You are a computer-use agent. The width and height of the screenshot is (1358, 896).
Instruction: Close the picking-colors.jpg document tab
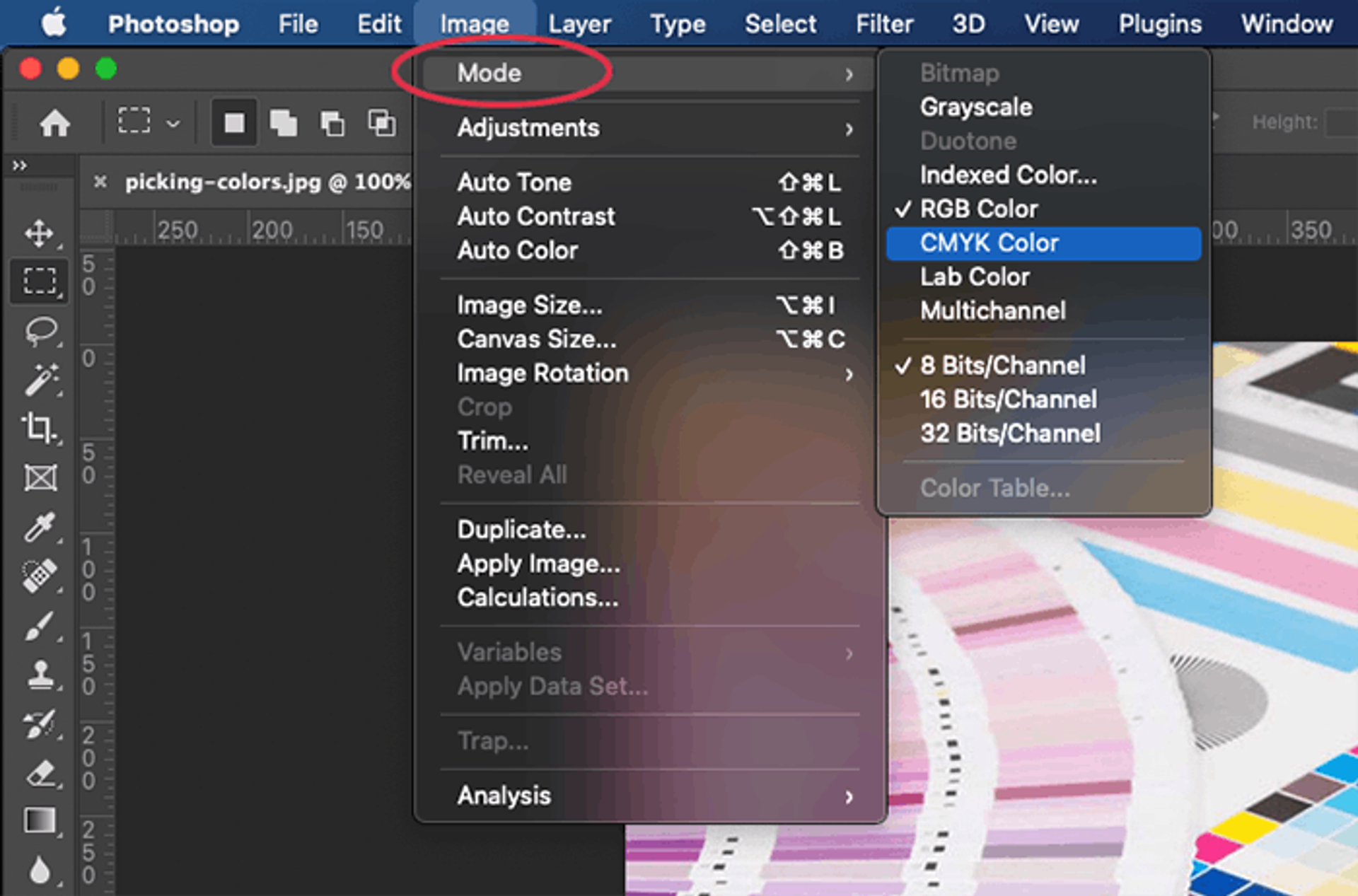100,182
